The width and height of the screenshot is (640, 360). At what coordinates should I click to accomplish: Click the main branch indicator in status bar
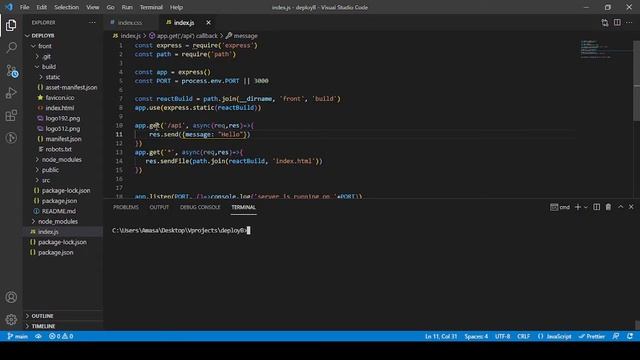(x=18, y=336)
